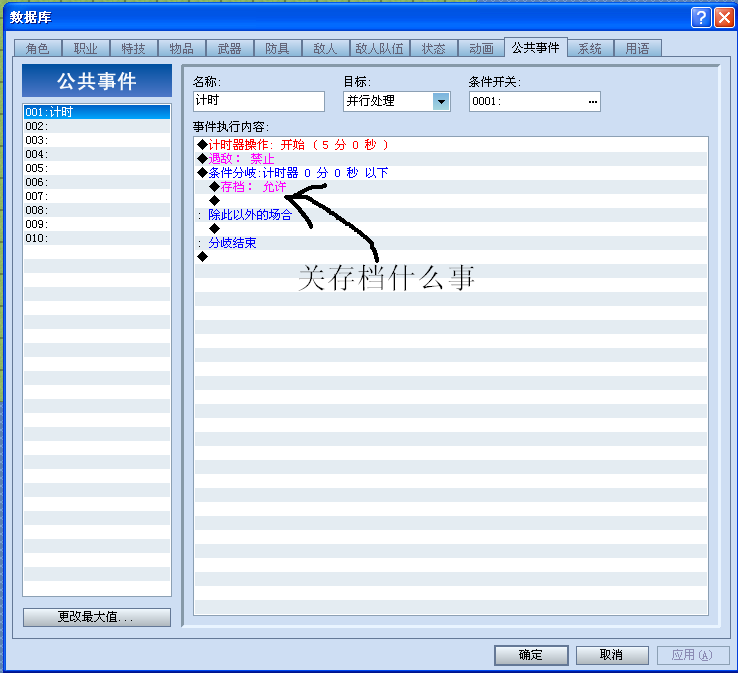Select list entry 010

(x=97, y=238)
